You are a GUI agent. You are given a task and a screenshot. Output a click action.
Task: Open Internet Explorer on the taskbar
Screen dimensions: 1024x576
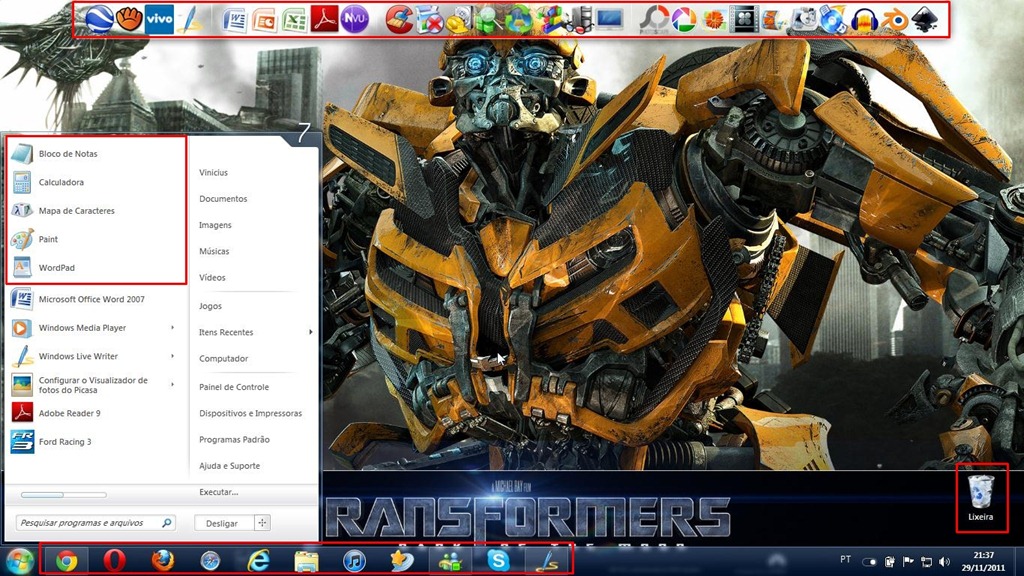[x=259, y=561]
